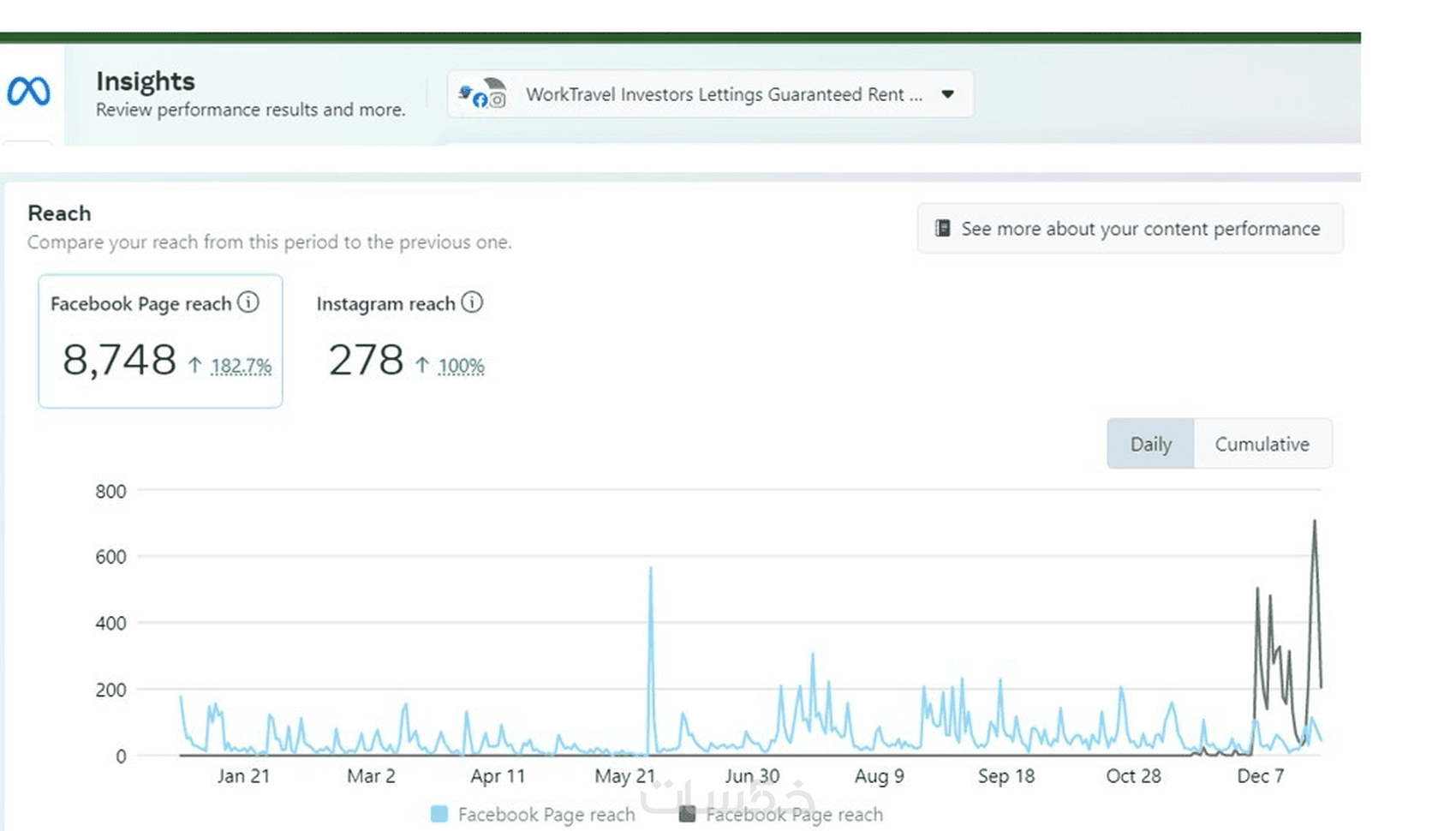Click the Facebook Page reach info icon

(248, 302)
